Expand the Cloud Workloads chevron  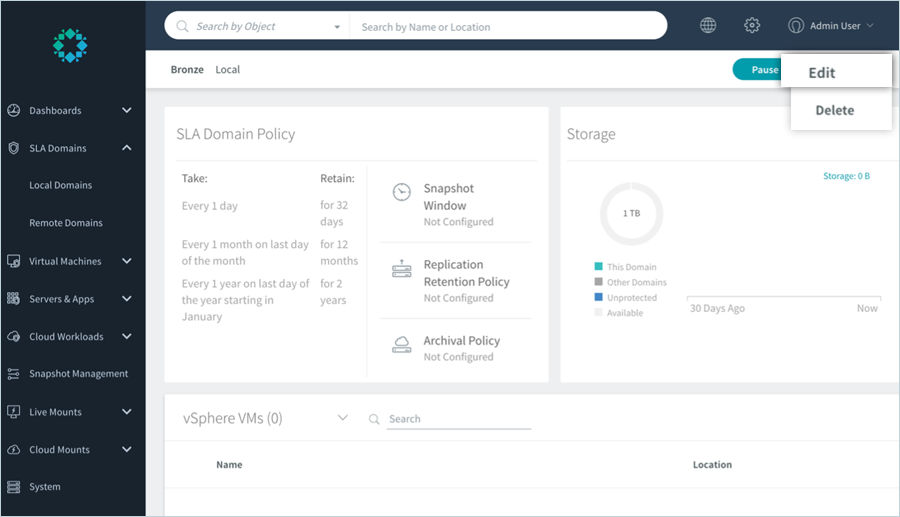127,336
